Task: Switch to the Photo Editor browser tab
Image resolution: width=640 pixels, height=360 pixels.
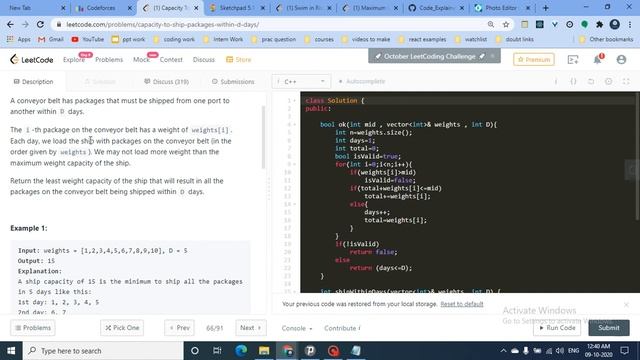Action: (x=502, y=8)
